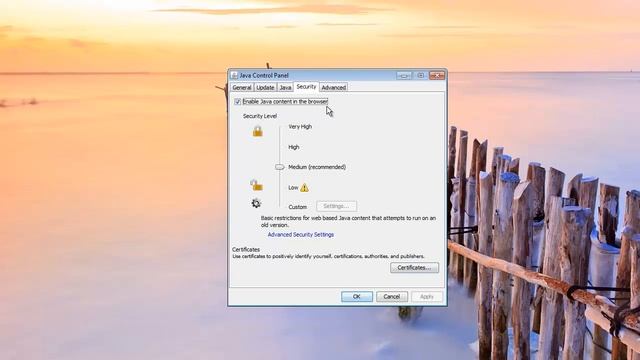Image resolution: width=640 pixels, height=360 pixels.
Task: Click the Custom security level label
Action: click(x=298, y=207)
